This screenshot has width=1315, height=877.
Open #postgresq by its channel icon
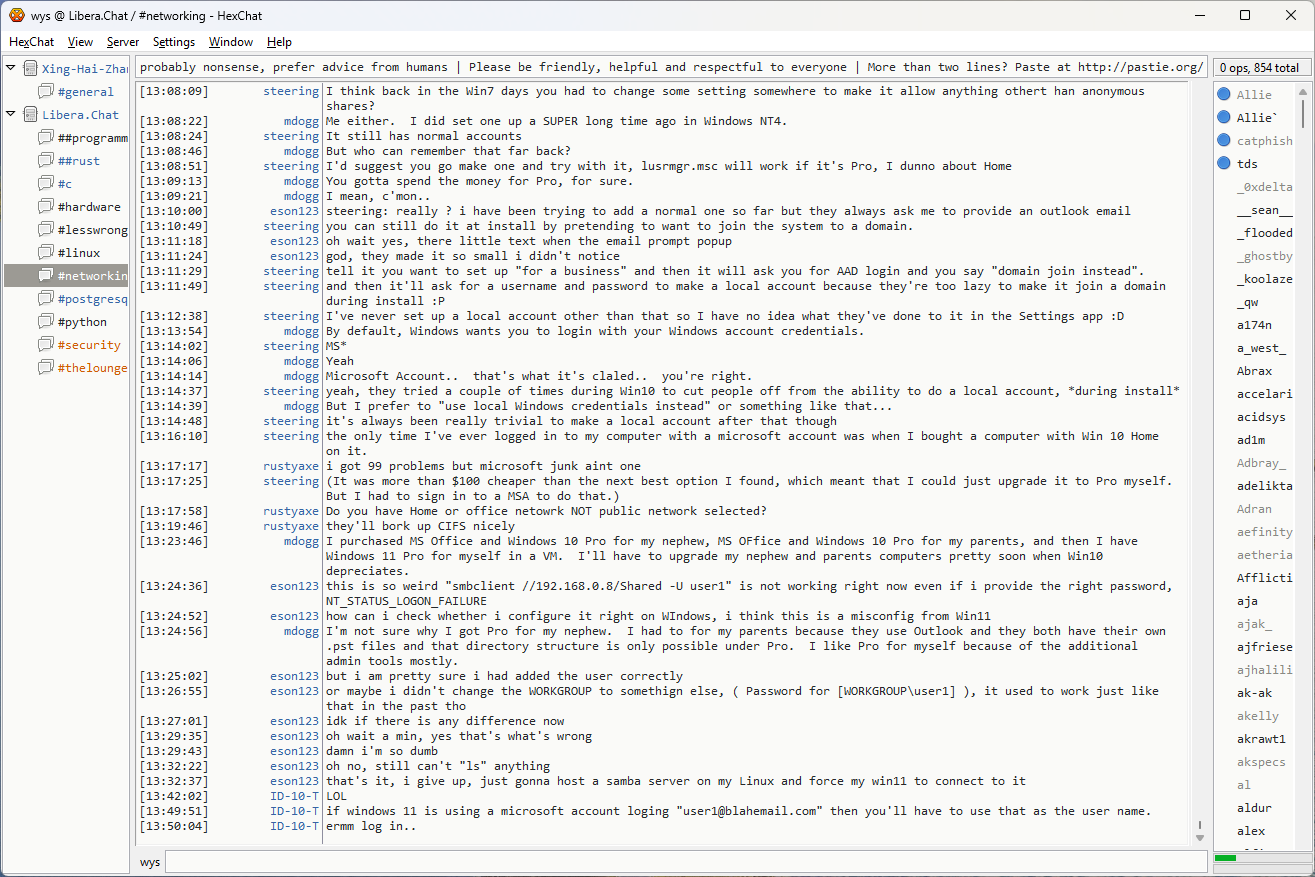[46, 299]
